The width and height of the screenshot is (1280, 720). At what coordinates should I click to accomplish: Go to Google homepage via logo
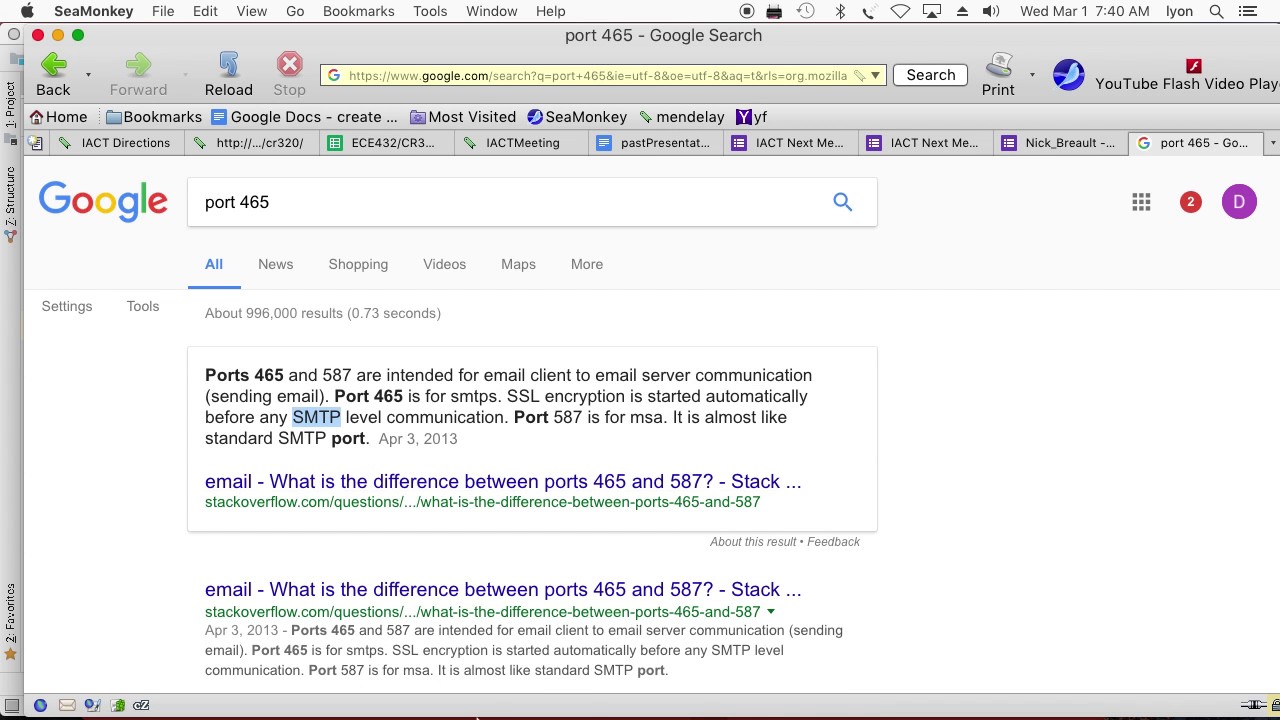[x=103, y=203]
